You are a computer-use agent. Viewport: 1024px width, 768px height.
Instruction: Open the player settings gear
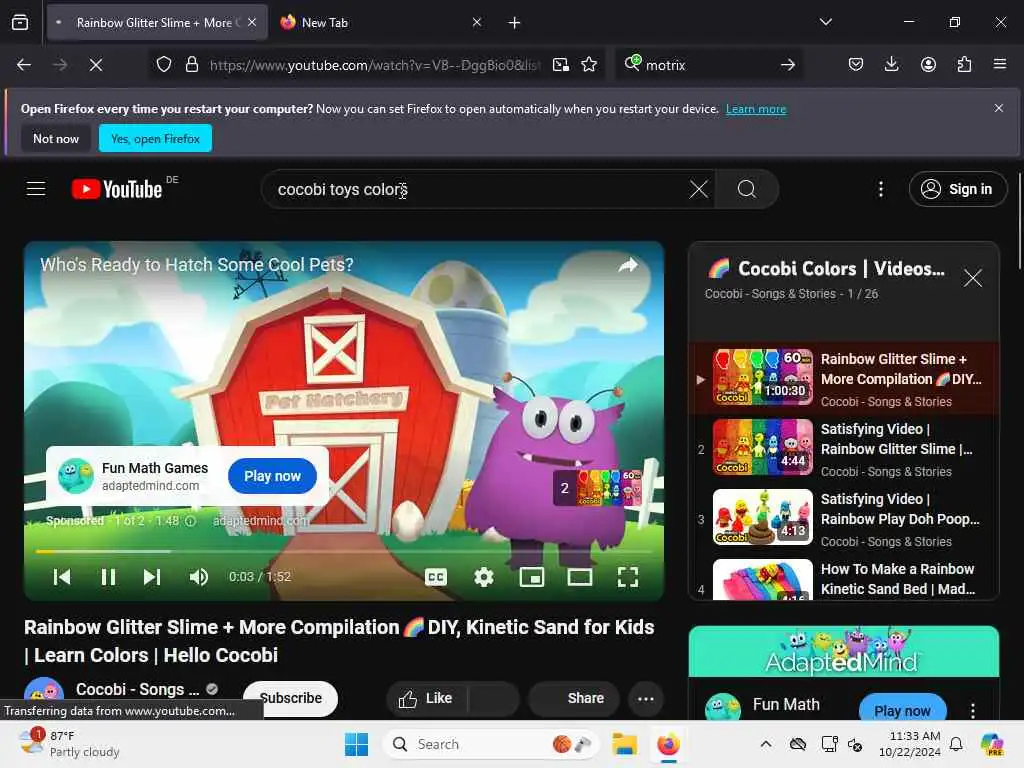[x=483, y=577]
